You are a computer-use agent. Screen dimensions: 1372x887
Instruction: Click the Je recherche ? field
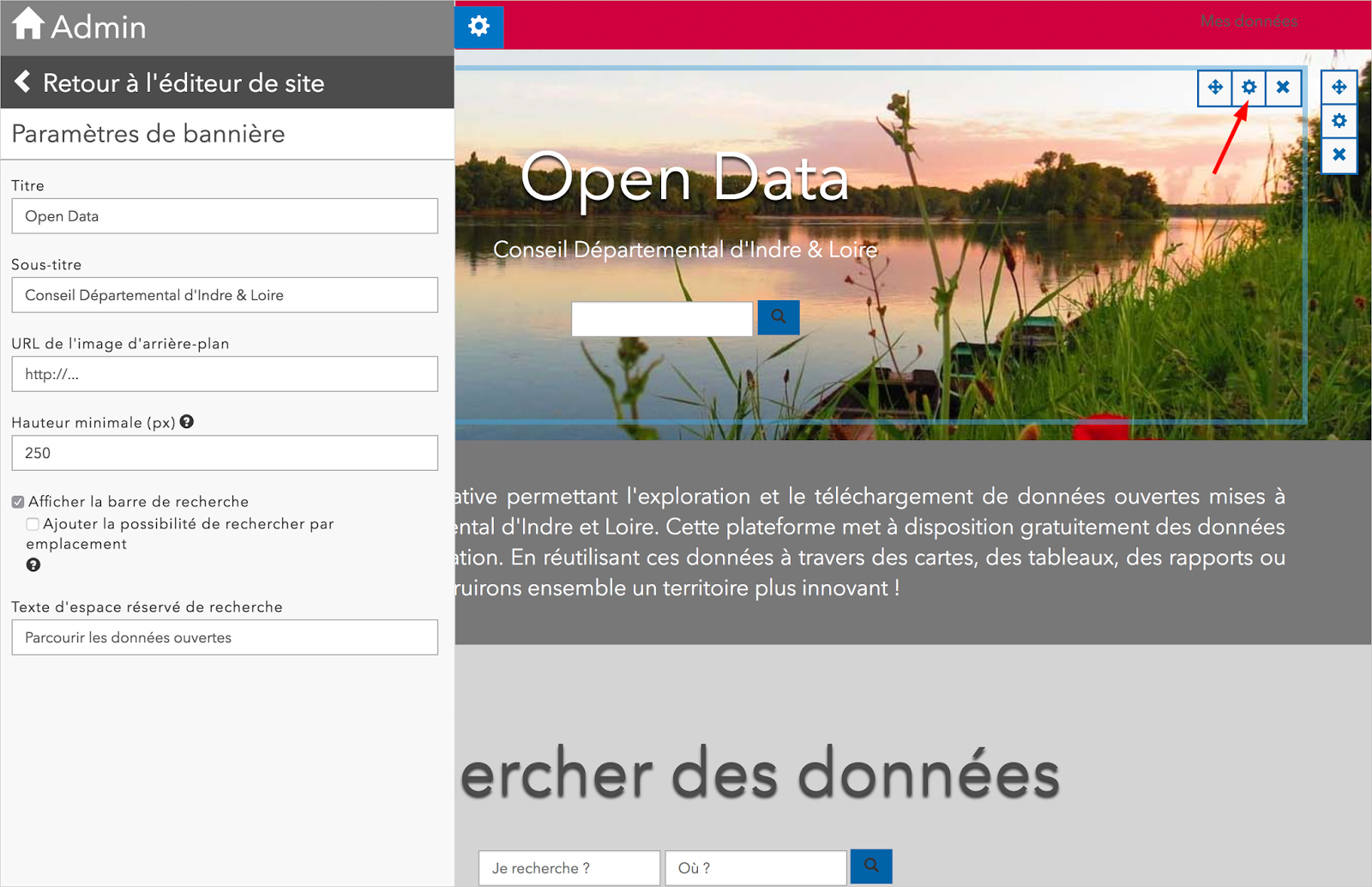pos(569,868)
